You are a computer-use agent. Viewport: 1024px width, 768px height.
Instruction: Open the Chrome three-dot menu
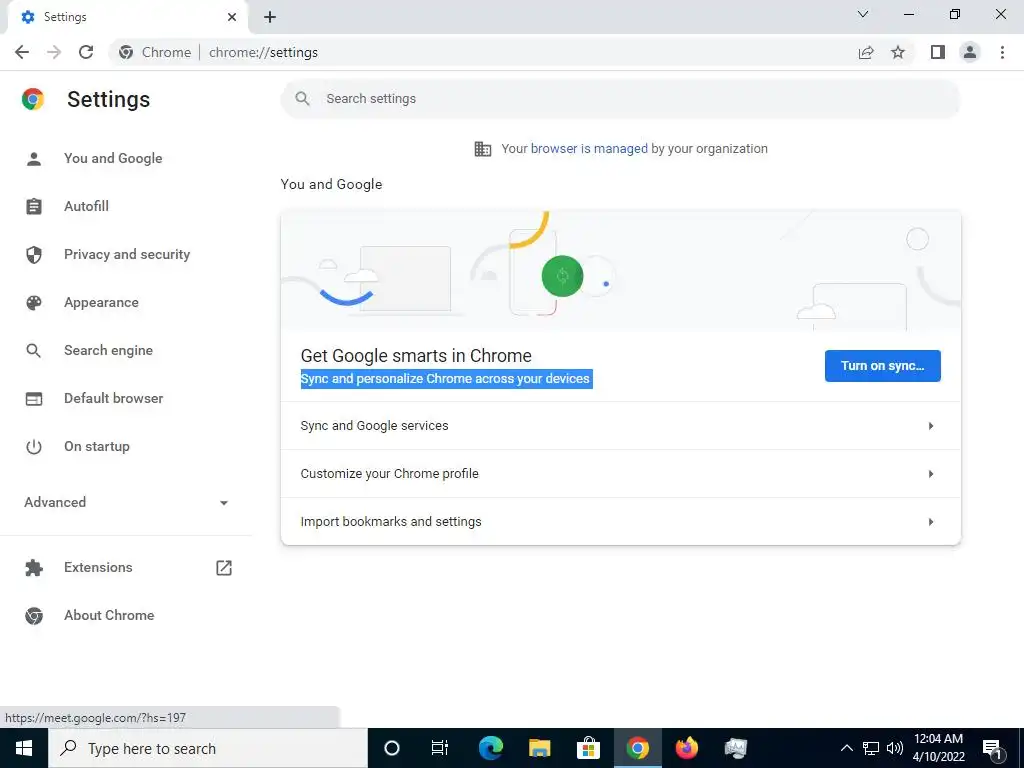1002,52
